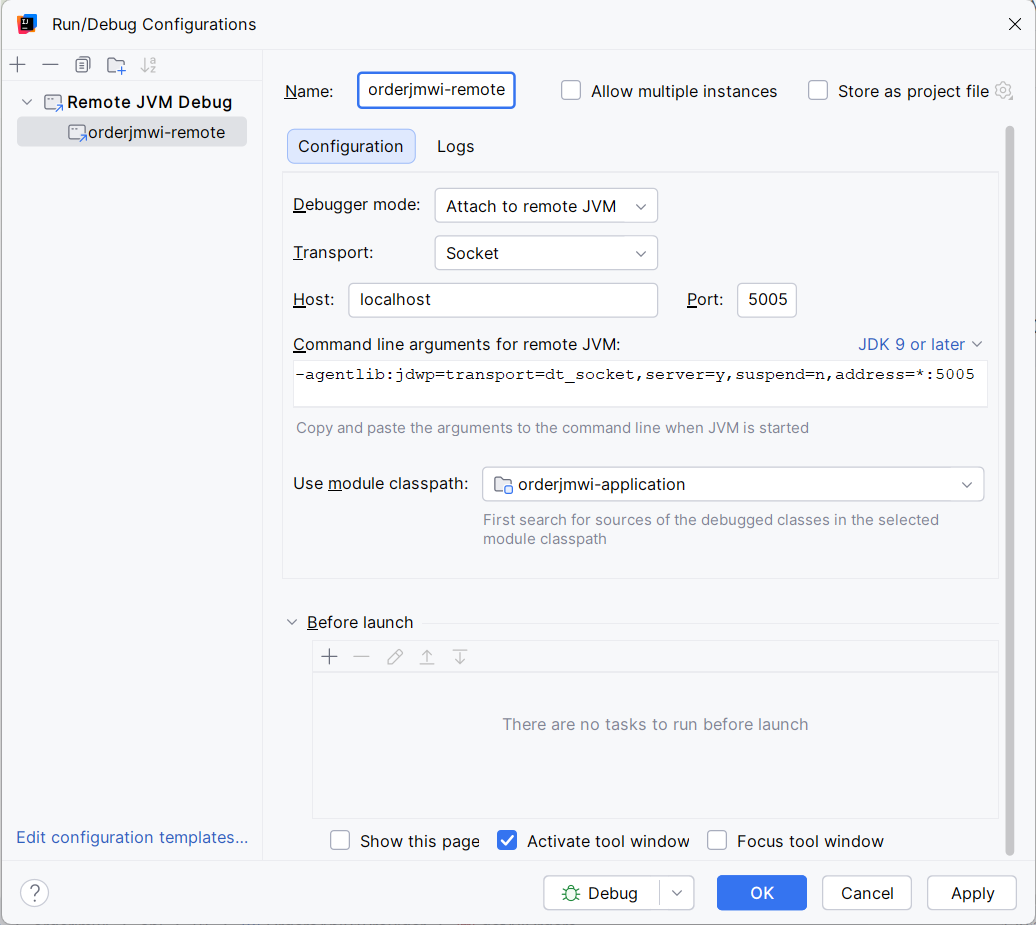Open the Transport dropdown
Viewport: 1036px width, 925px height.
(640, 252)
